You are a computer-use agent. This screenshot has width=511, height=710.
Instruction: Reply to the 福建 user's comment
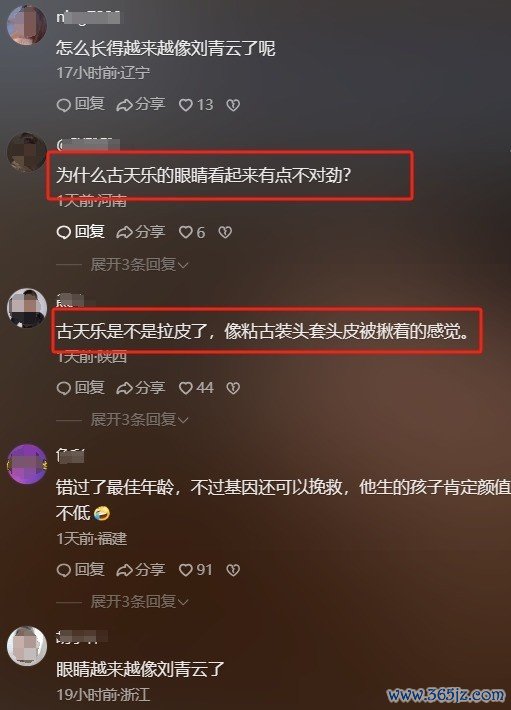[x=81, y=570]
